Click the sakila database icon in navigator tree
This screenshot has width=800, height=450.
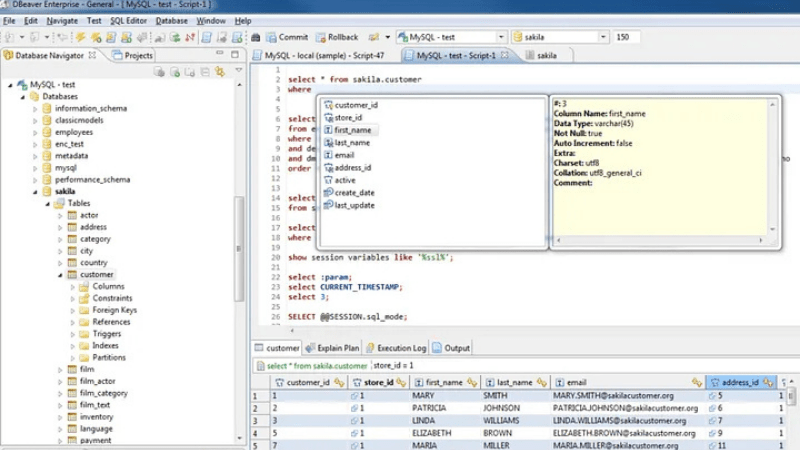[x=47, y=191]
